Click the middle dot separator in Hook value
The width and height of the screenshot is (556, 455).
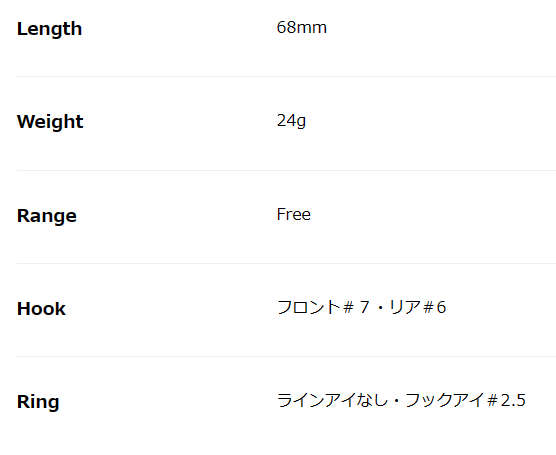(x=381, y=308)
